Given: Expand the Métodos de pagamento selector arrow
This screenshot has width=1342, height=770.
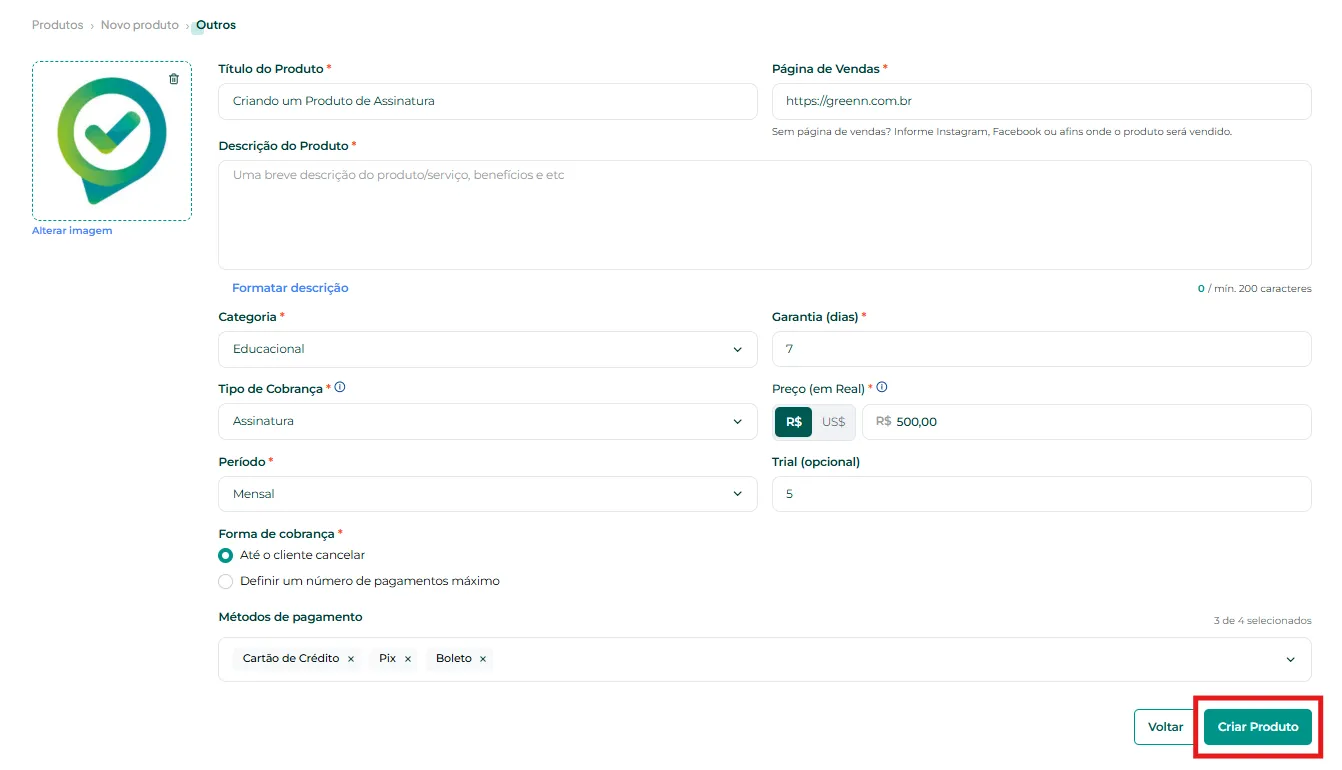Looking at the screenshot, I should [1291, 660].
